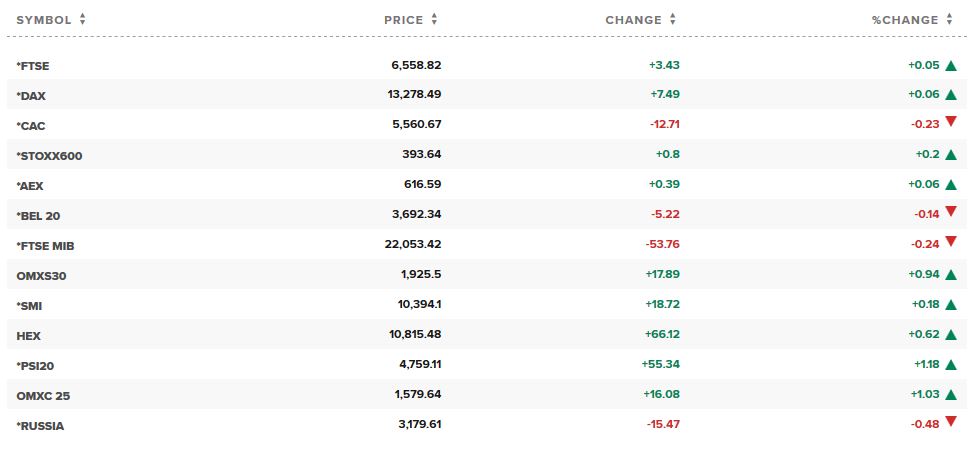
Task: Click green up arrow in PSI20 row
Action: (x=951, y=365)
